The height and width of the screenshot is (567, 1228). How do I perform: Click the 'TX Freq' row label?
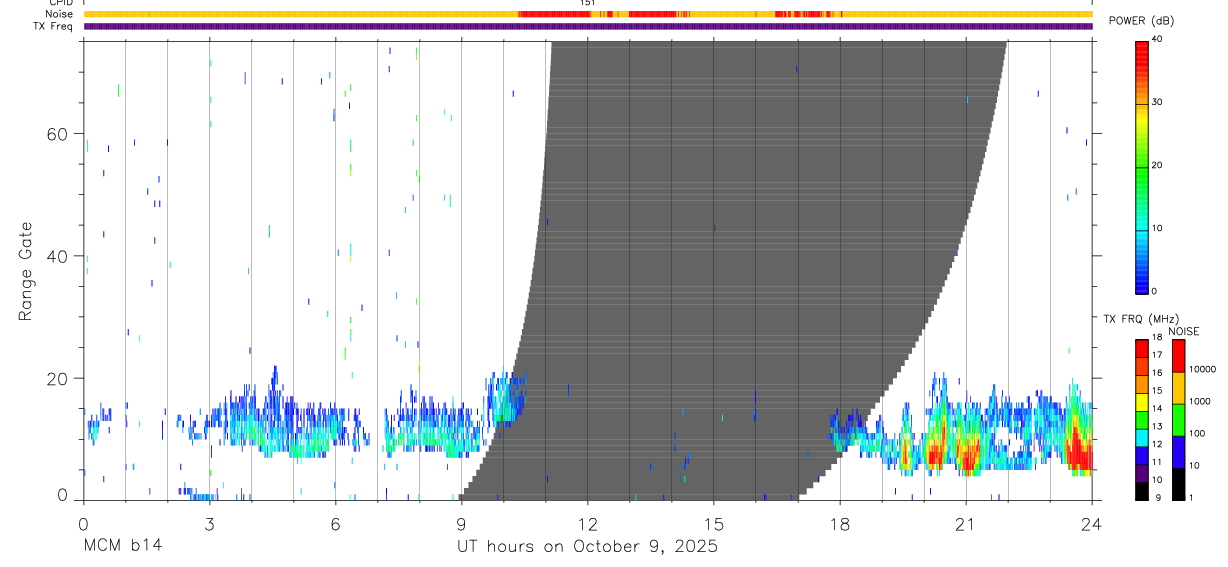[x=53, y=26]
